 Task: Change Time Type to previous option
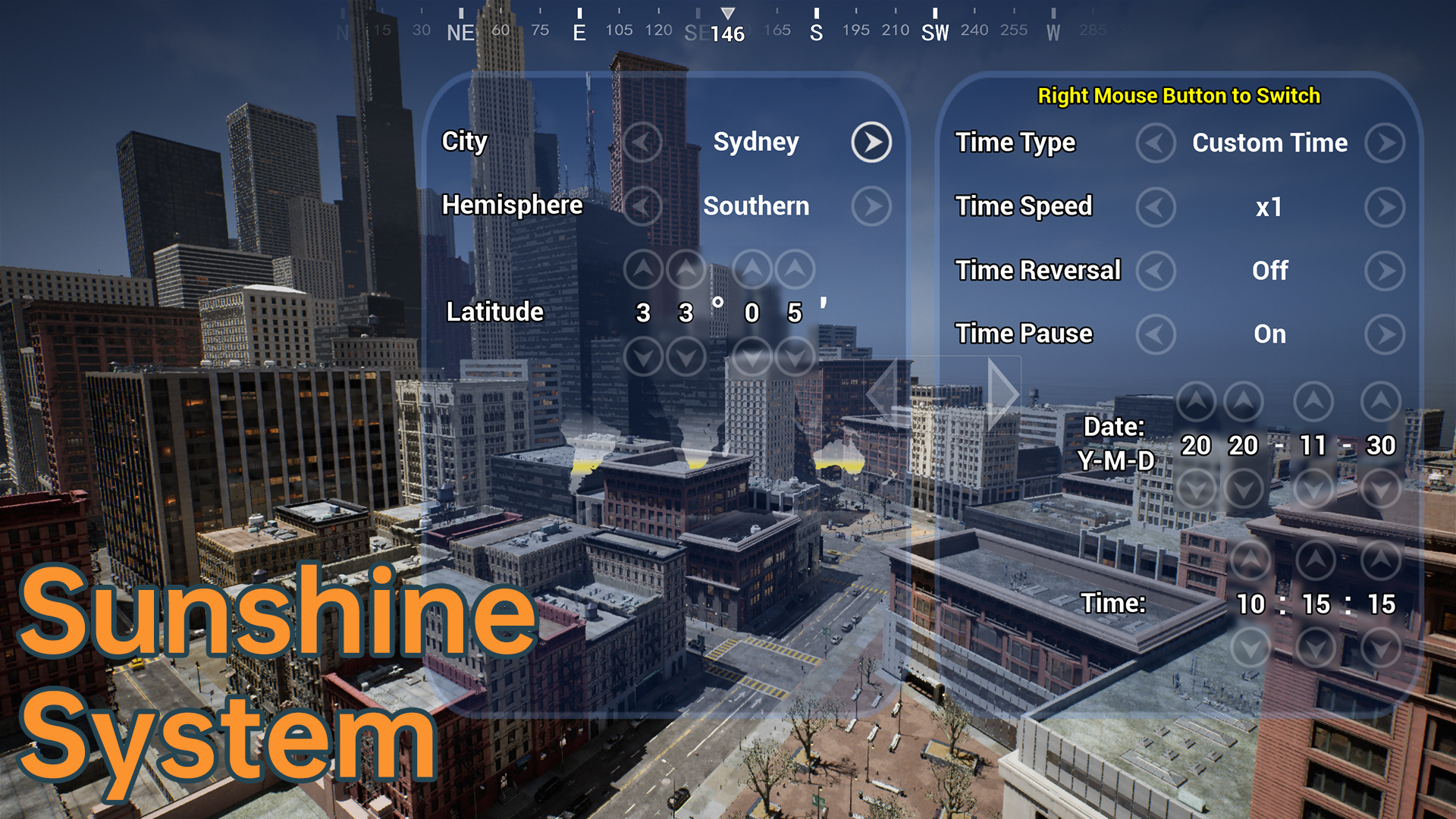[x=1156, y=143]
